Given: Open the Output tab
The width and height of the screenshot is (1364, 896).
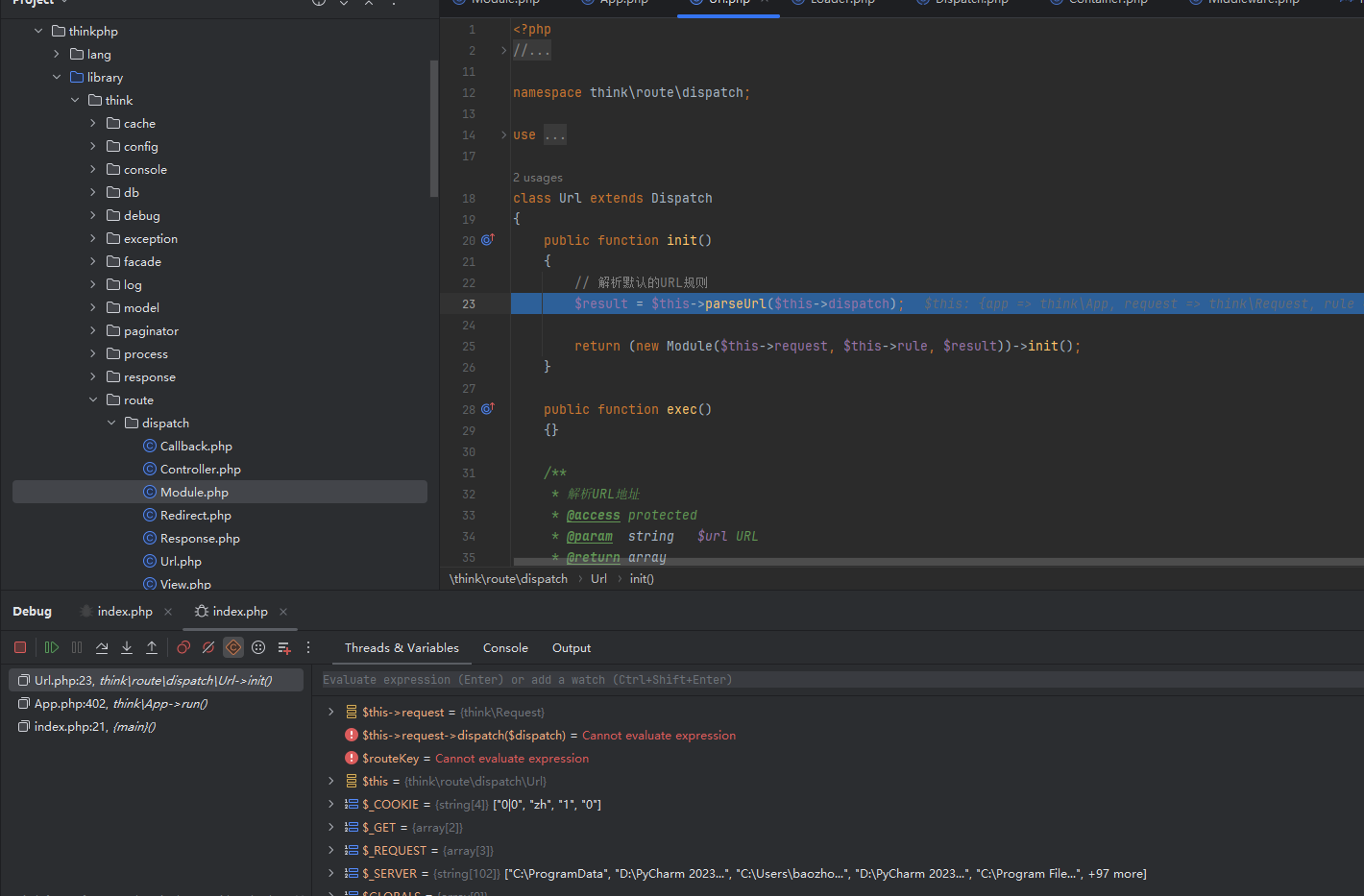Looking at the screenshot, I should coord(572,648).
